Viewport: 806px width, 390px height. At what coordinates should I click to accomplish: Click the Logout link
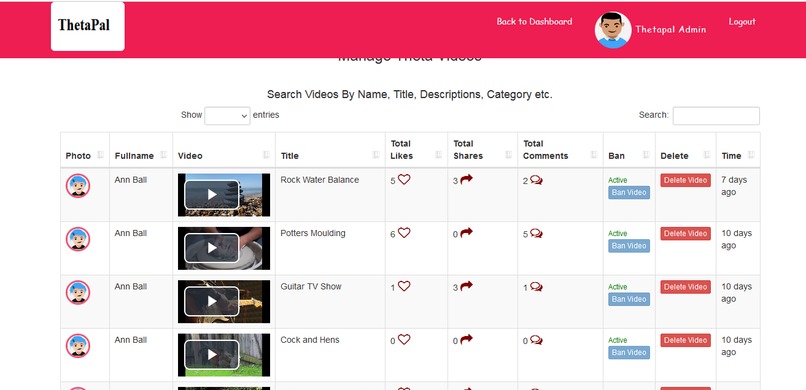(742, 22)
